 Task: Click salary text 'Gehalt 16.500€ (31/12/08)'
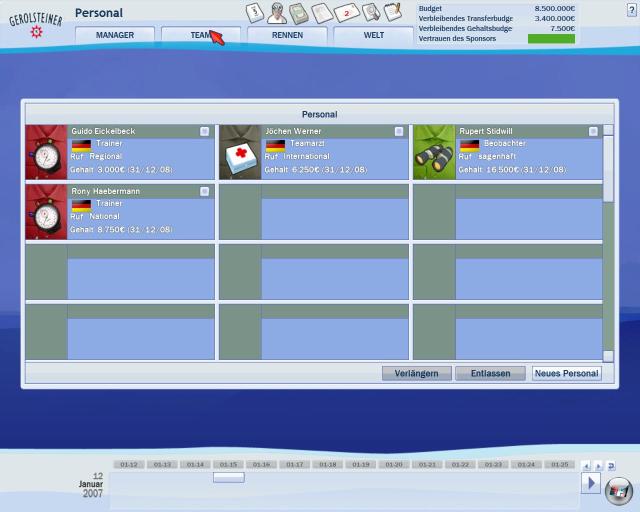pyautogui.click(x=512, y=169)
